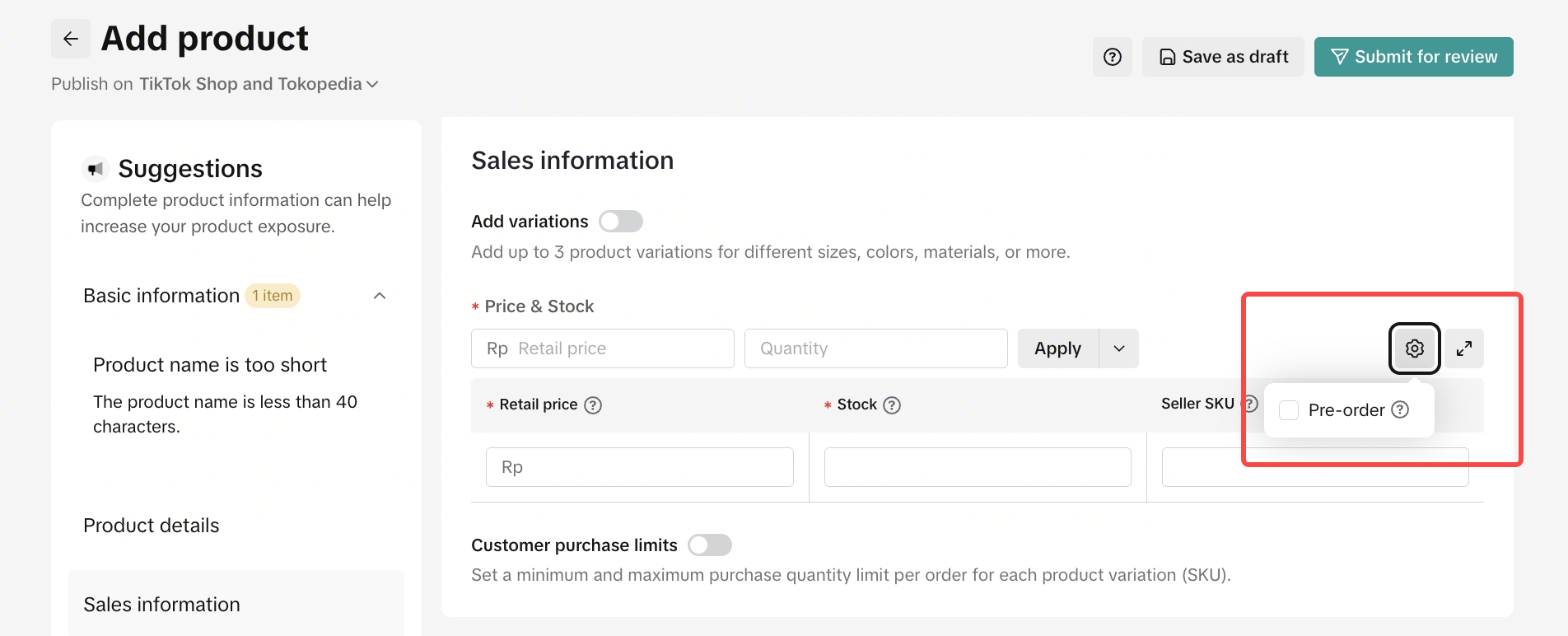This screenshot has width=1568, height=636.
Task: Click the Pre-order info icon
Action: pos(1400,410)
